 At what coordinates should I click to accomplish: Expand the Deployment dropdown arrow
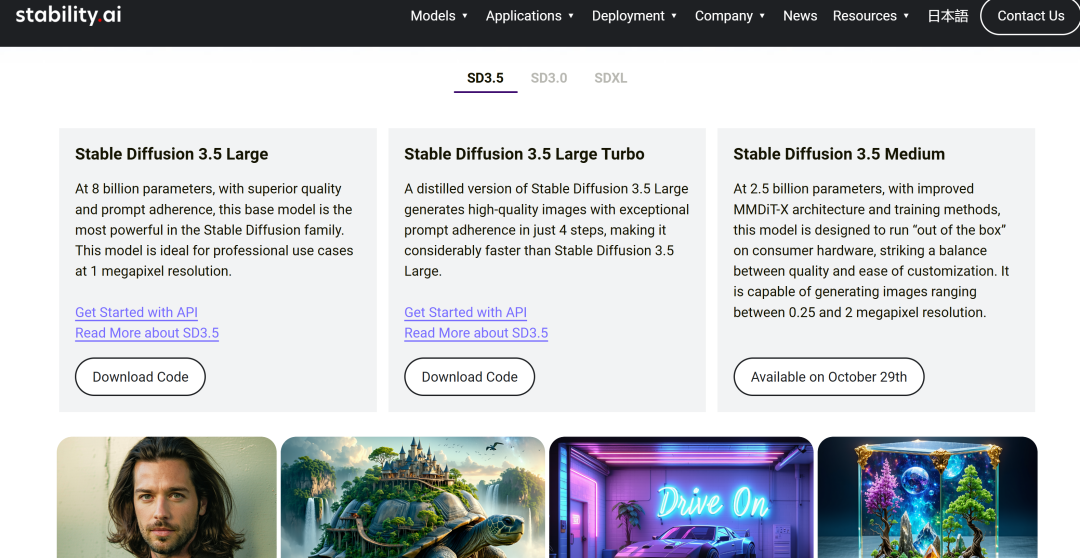[x=674, y=16]
